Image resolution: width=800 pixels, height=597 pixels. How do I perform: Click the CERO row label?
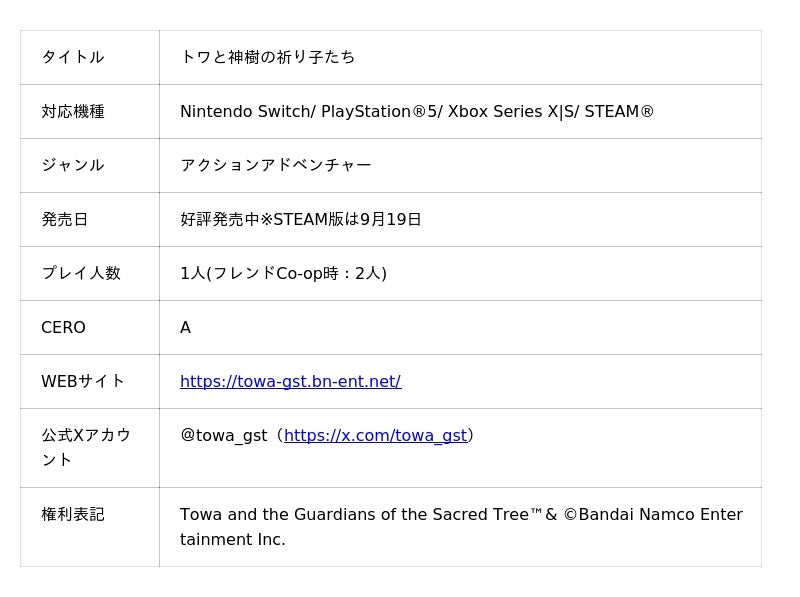[63, 327]
